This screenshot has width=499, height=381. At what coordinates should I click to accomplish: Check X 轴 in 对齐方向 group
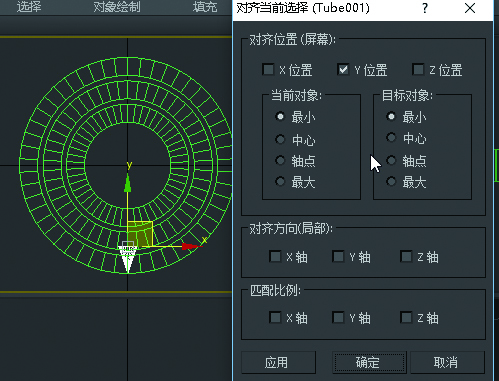point(275,257)
